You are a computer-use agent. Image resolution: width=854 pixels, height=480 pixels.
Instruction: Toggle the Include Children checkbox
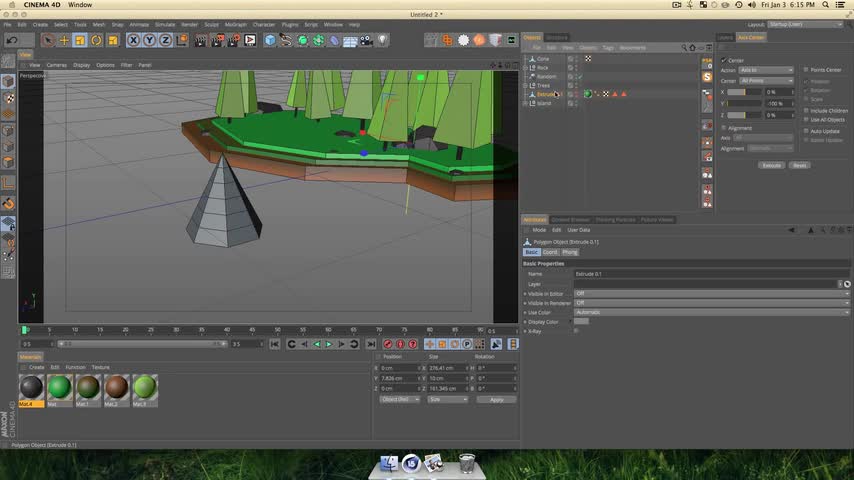click(x=806, y=111)
